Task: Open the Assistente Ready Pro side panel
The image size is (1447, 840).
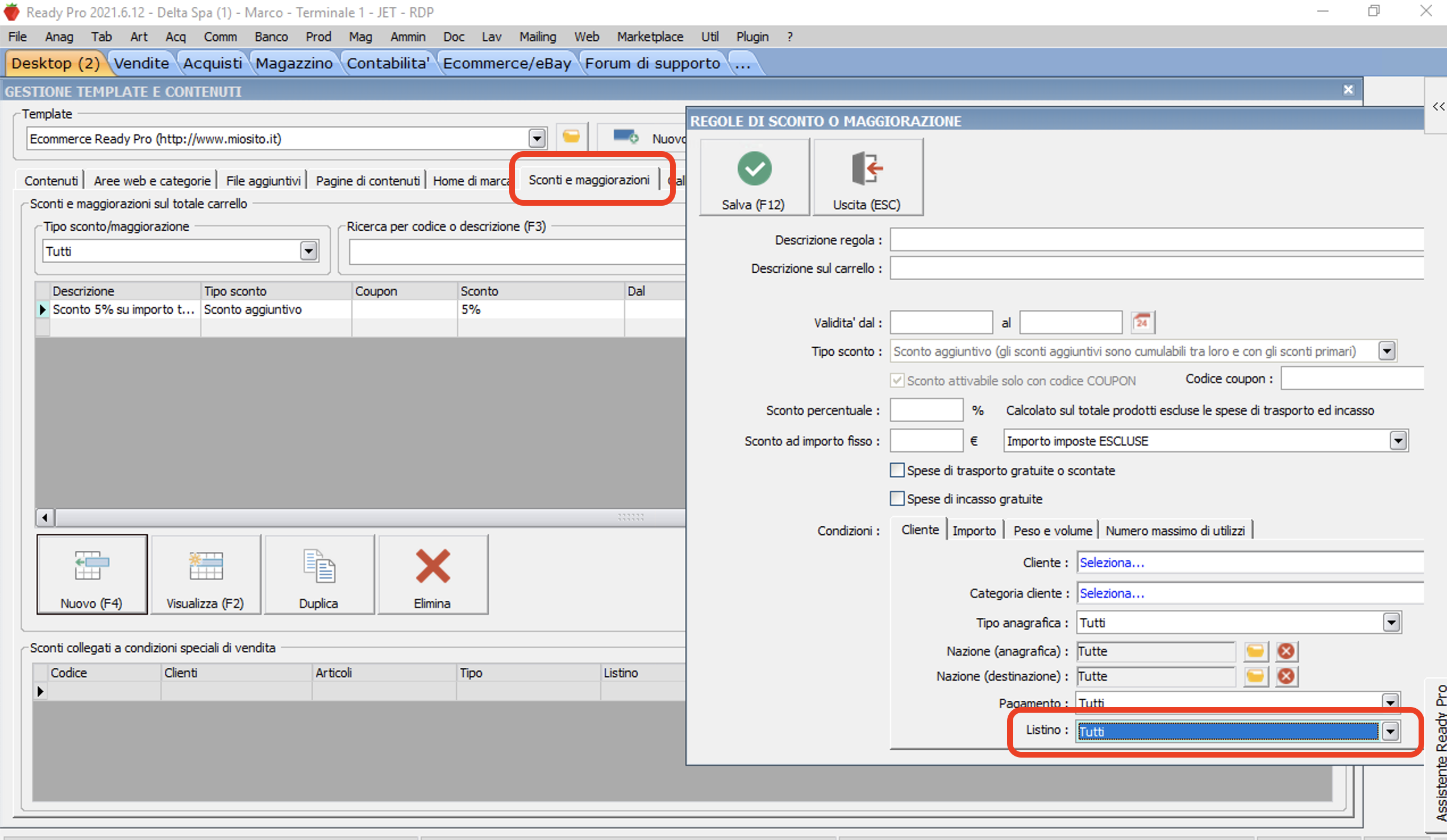Action: pos(1439,752)
